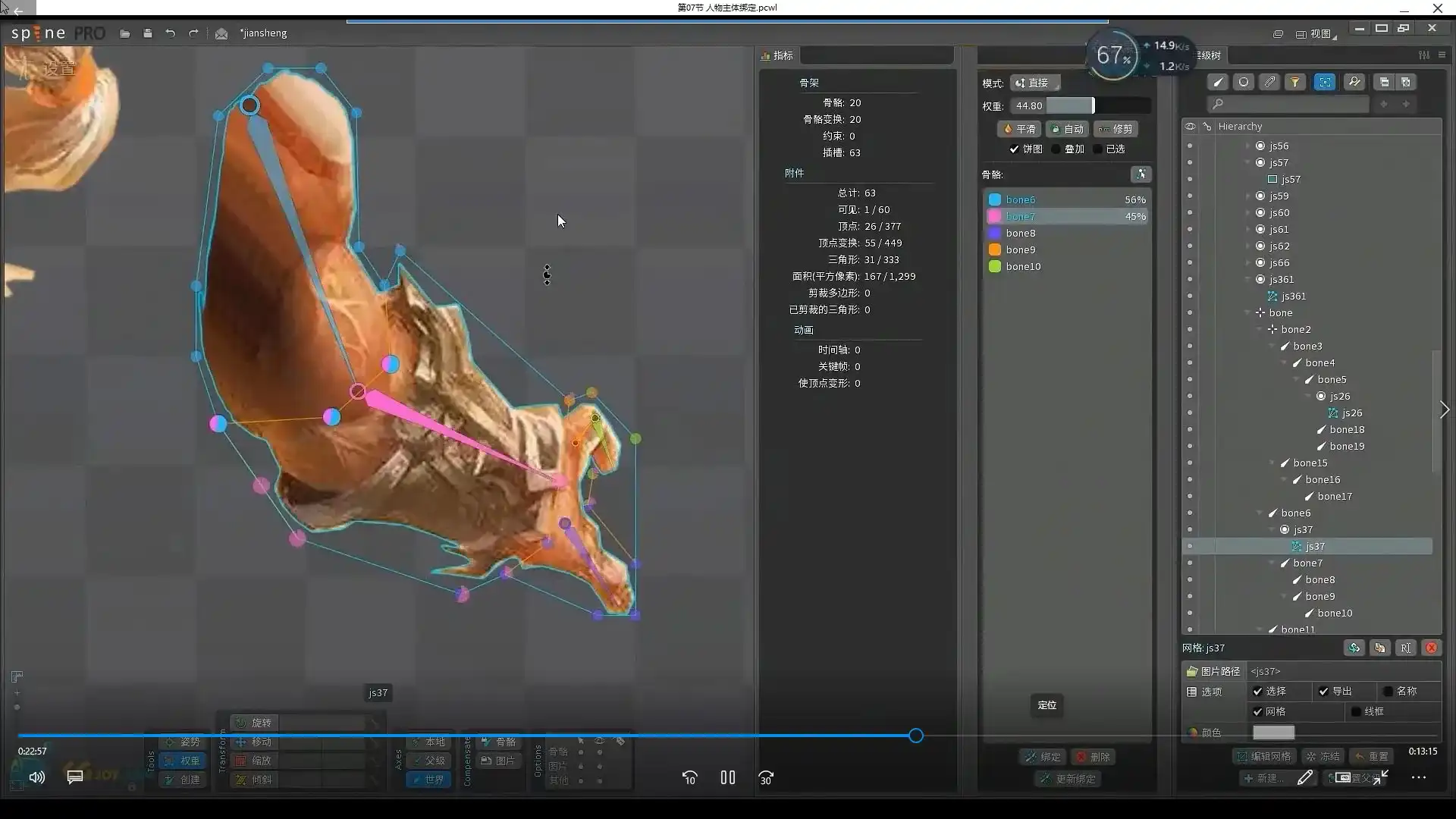Open the 直接 mode dropdown

(x=1035, y=83)
